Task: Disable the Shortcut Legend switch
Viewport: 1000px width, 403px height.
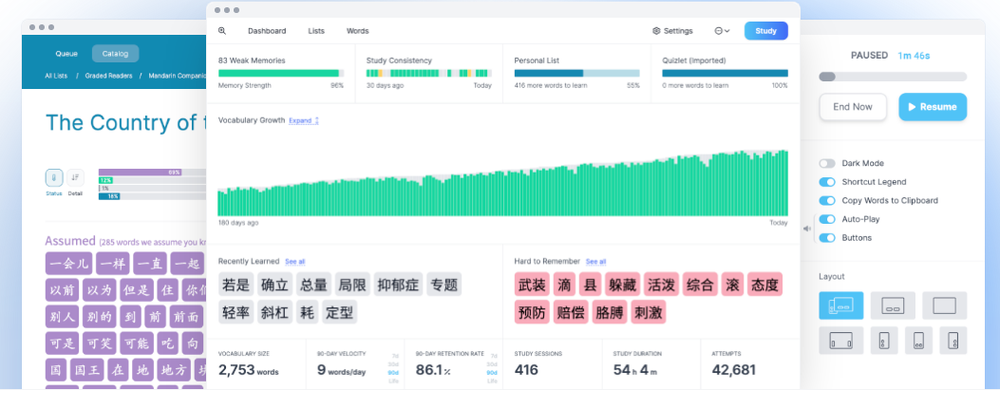Action: [x=827, y=182]
